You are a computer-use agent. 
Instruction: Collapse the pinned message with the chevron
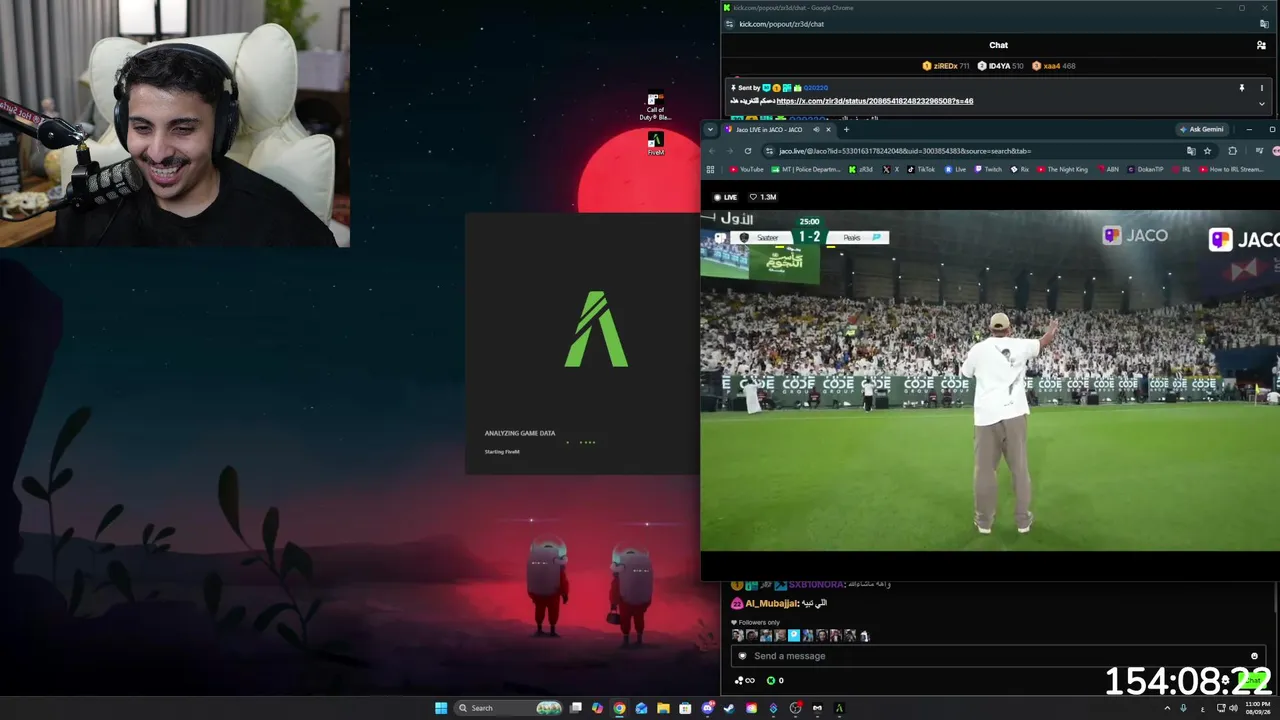tap(1261, 103)
